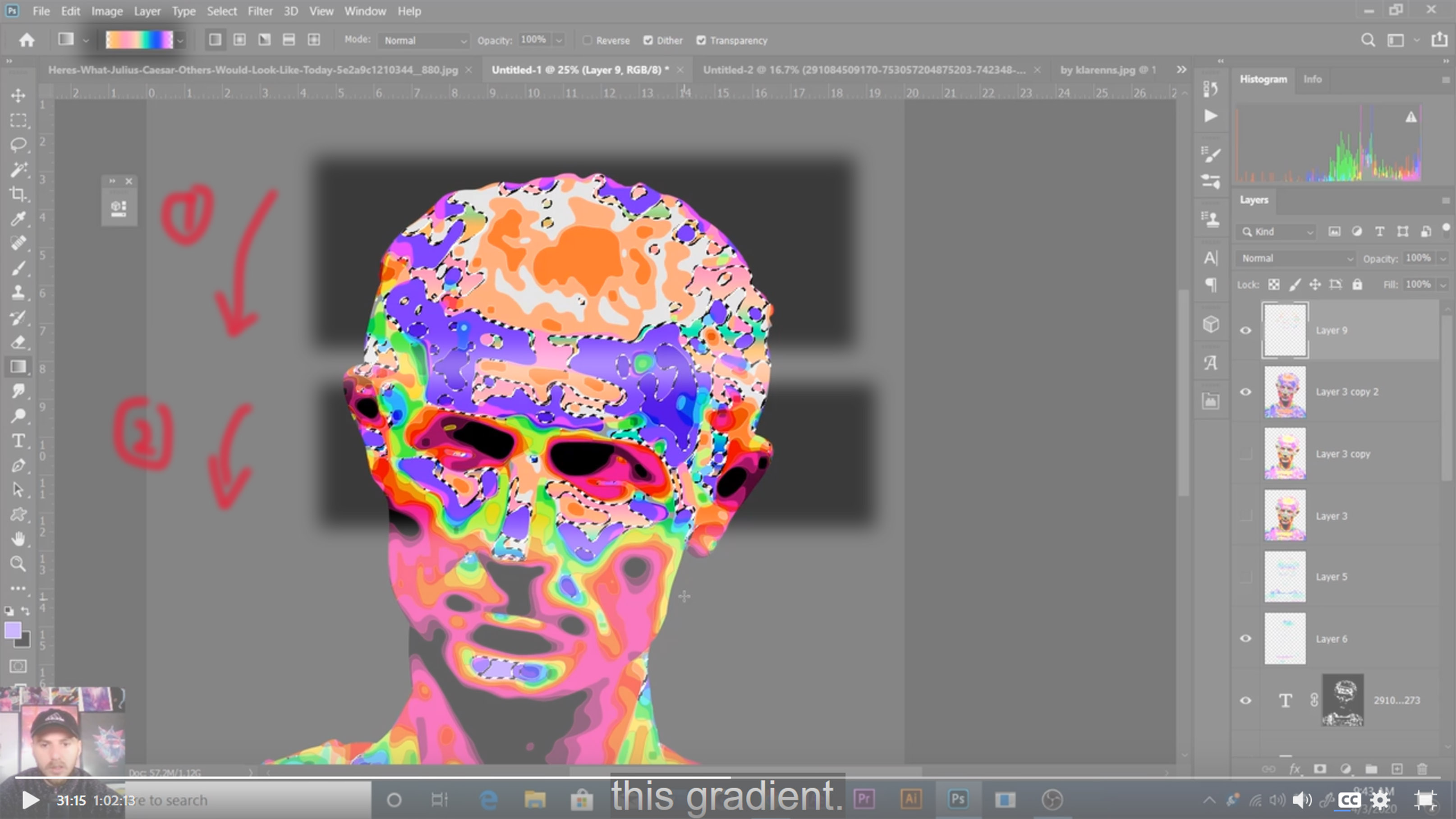Disable the Dither checkbox
Image resolution: width=1456 pixels, height=819 pixels.
click(x=648, y=40)
